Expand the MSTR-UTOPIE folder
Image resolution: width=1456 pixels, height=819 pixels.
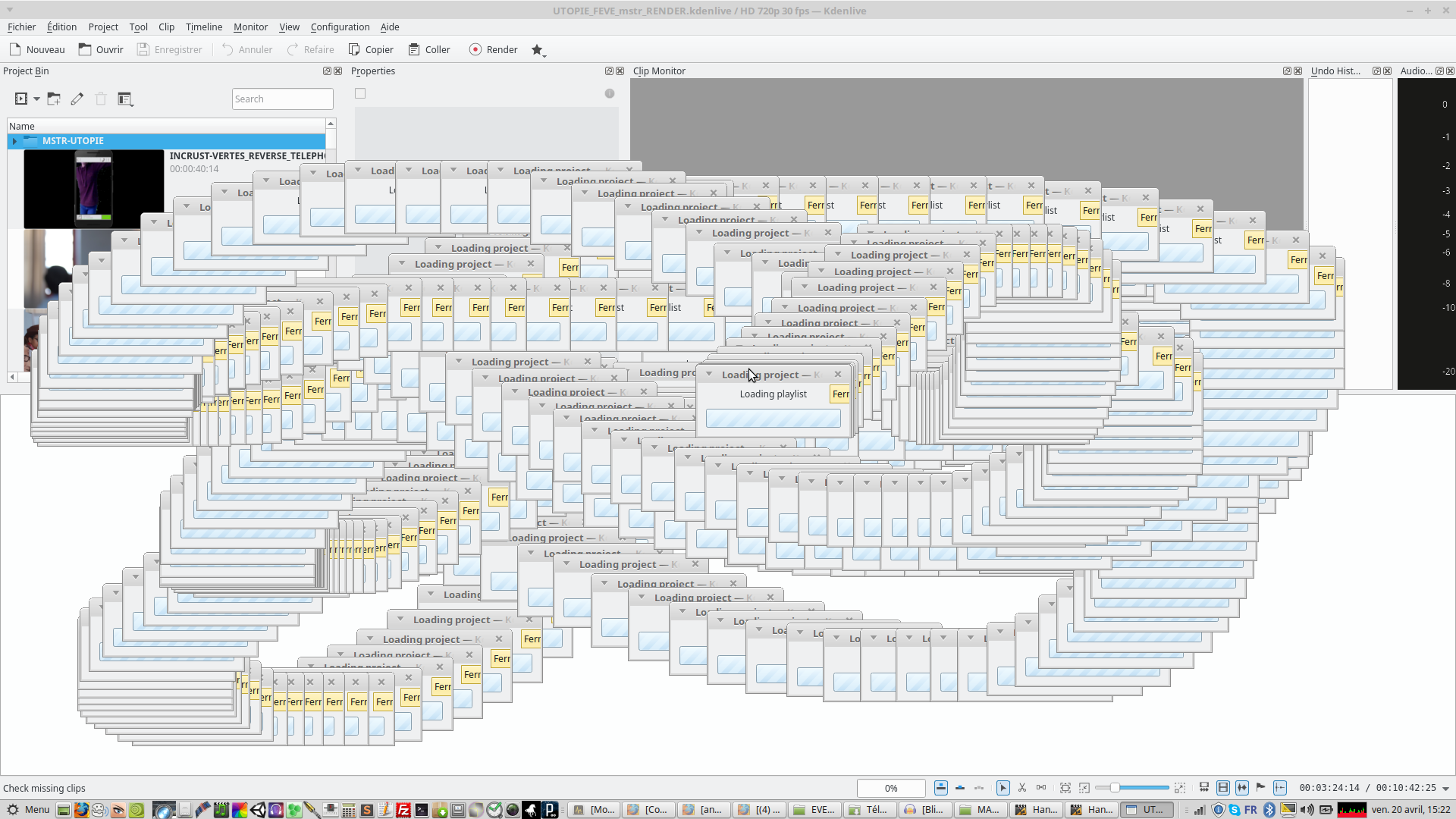[14, 141]
